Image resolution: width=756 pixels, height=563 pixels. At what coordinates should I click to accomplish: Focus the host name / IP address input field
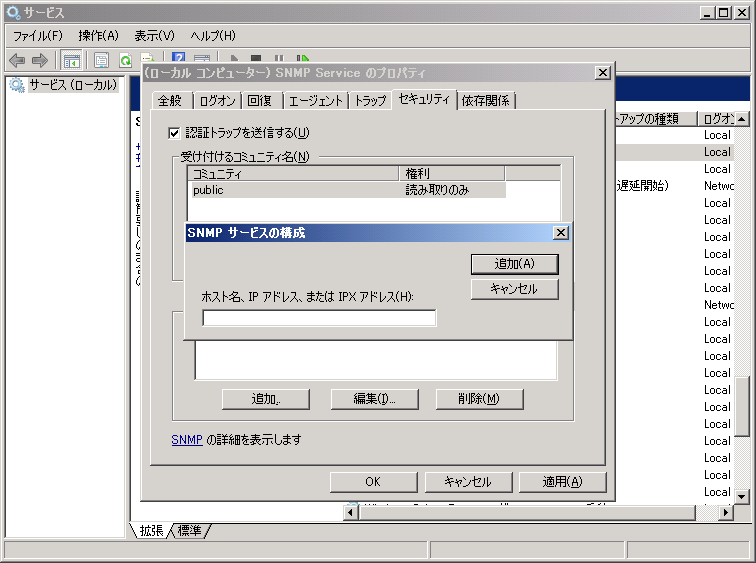(x=320, y=318)
